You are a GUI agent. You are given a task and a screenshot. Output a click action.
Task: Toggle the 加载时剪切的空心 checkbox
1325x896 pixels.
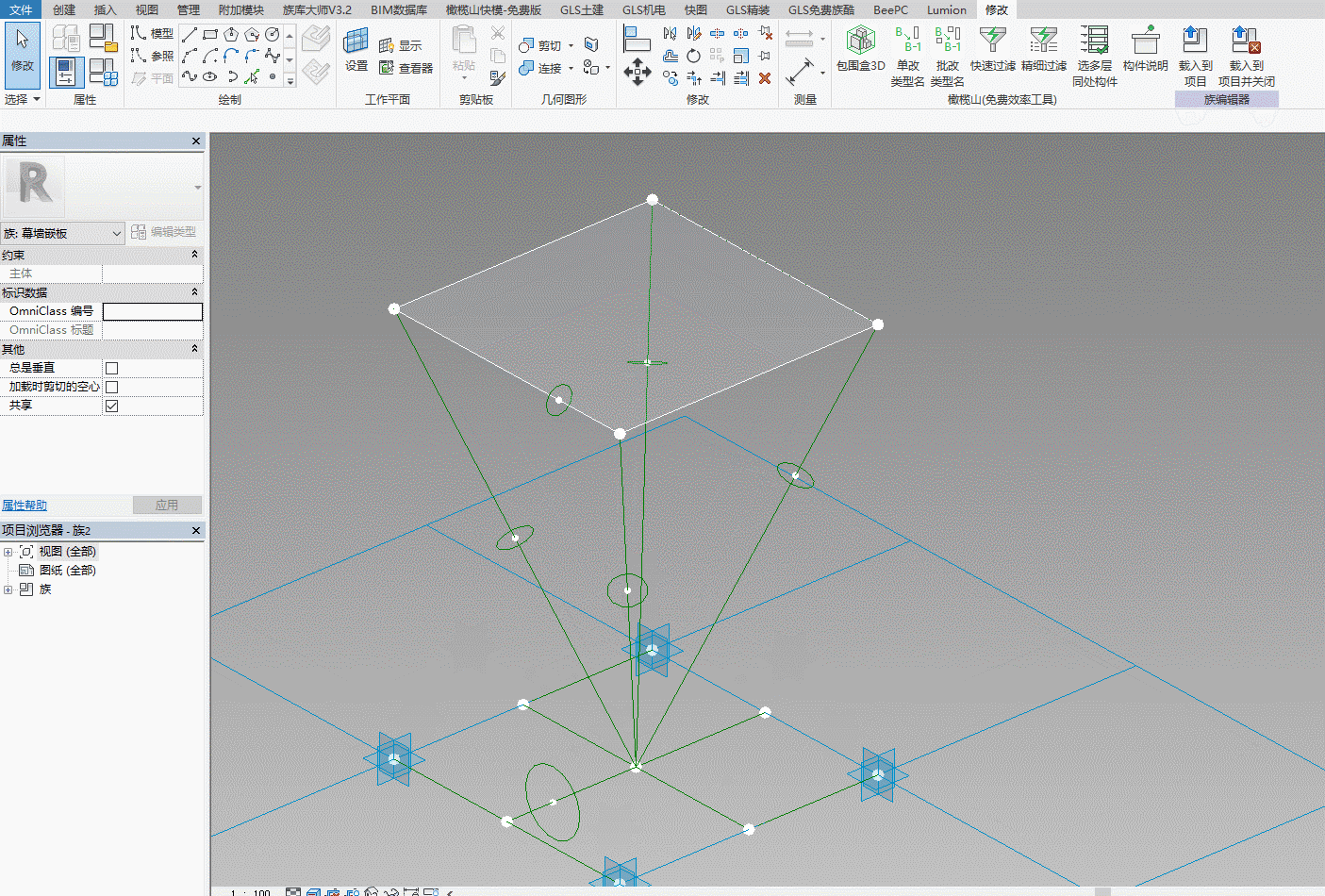111,387
